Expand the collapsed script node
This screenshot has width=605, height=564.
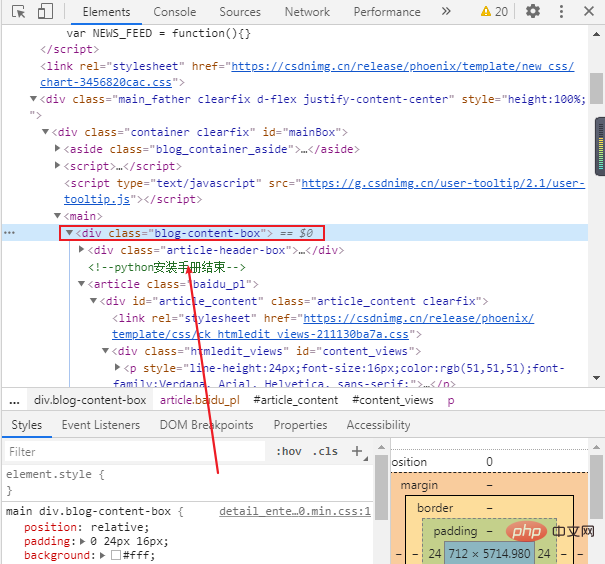point(57,165)
